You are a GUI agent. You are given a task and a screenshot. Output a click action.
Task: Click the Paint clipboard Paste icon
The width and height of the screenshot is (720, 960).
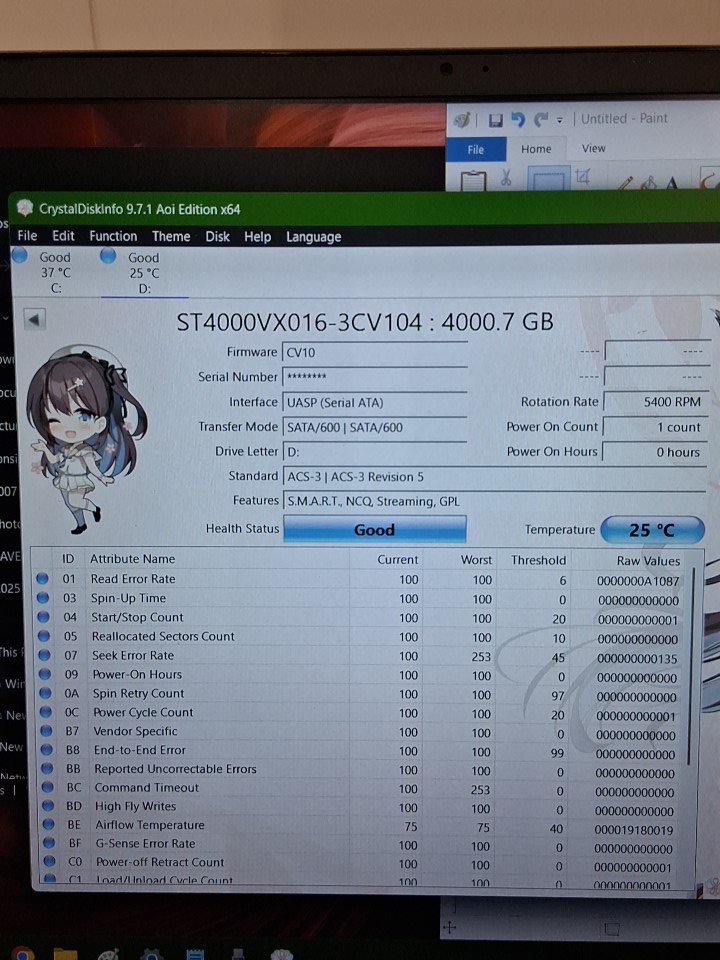point(472,182)
